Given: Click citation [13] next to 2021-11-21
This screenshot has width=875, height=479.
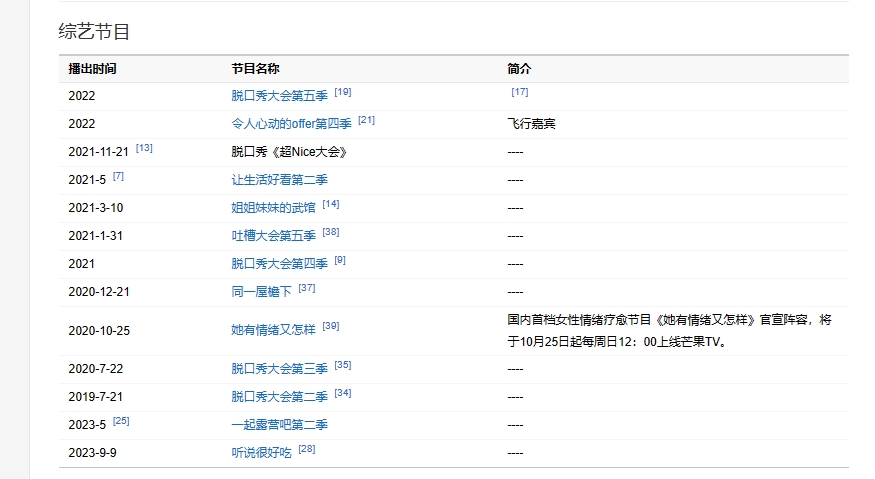Looking at the screenshot, I should click(144, 148).
